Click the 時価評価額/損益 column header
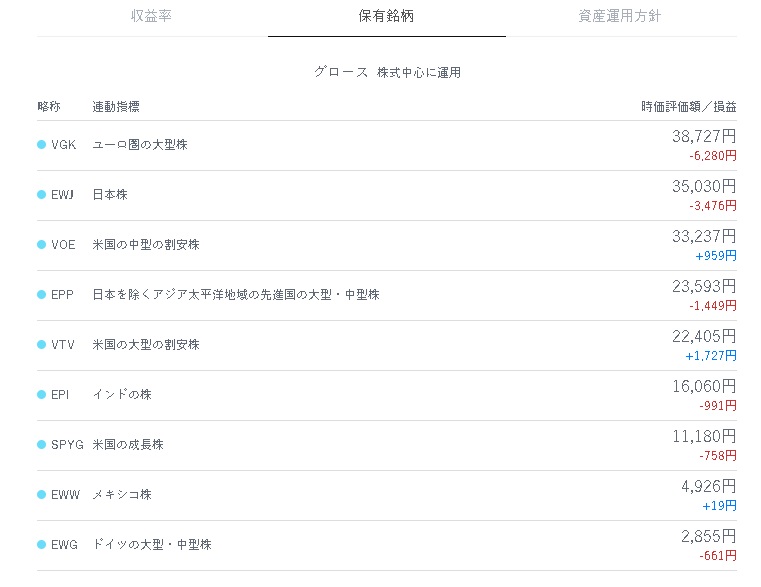The height and width of the screenshot is (587, 761). (689, 106)
